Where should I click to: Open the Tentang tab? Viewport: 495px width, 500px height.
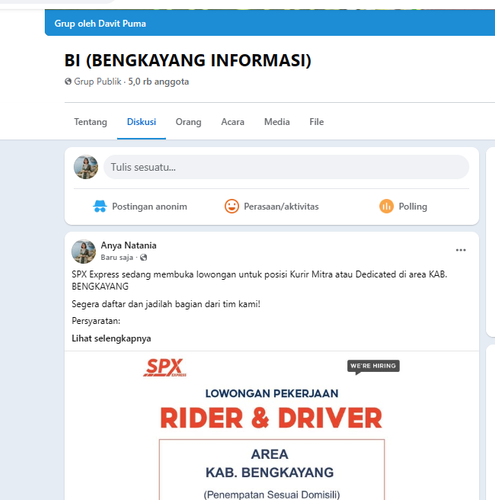click(x=90, y=122)
